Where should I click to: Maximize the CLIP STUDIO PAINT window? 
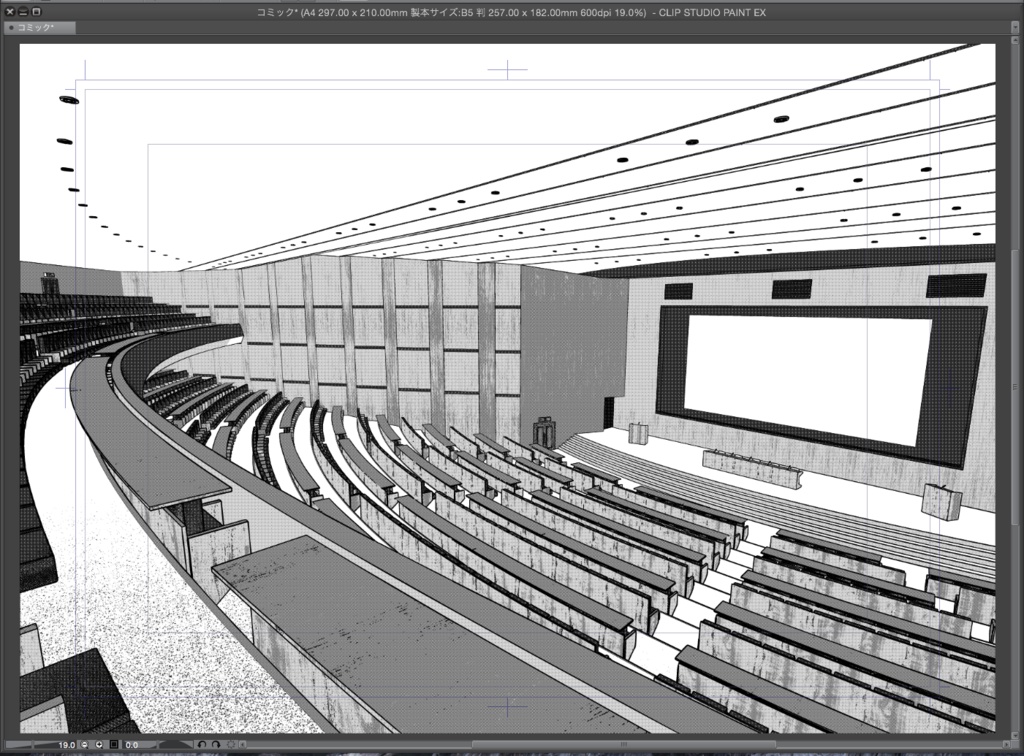tap(36, 11)
